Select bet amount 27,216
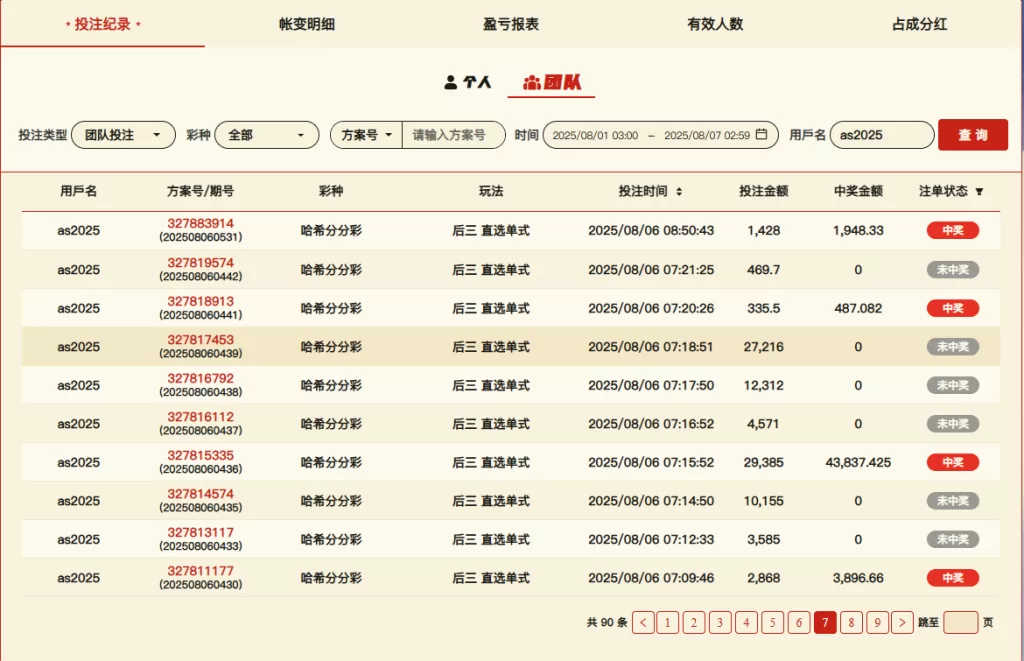The width and height of the screenshot is (1024, 661). [763, 347]
